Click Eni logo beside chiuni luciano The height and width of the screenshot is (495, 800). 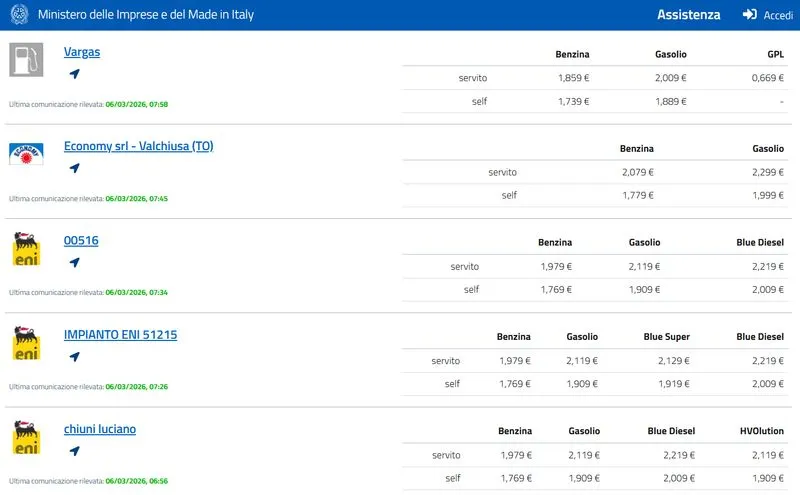point(26,438)
